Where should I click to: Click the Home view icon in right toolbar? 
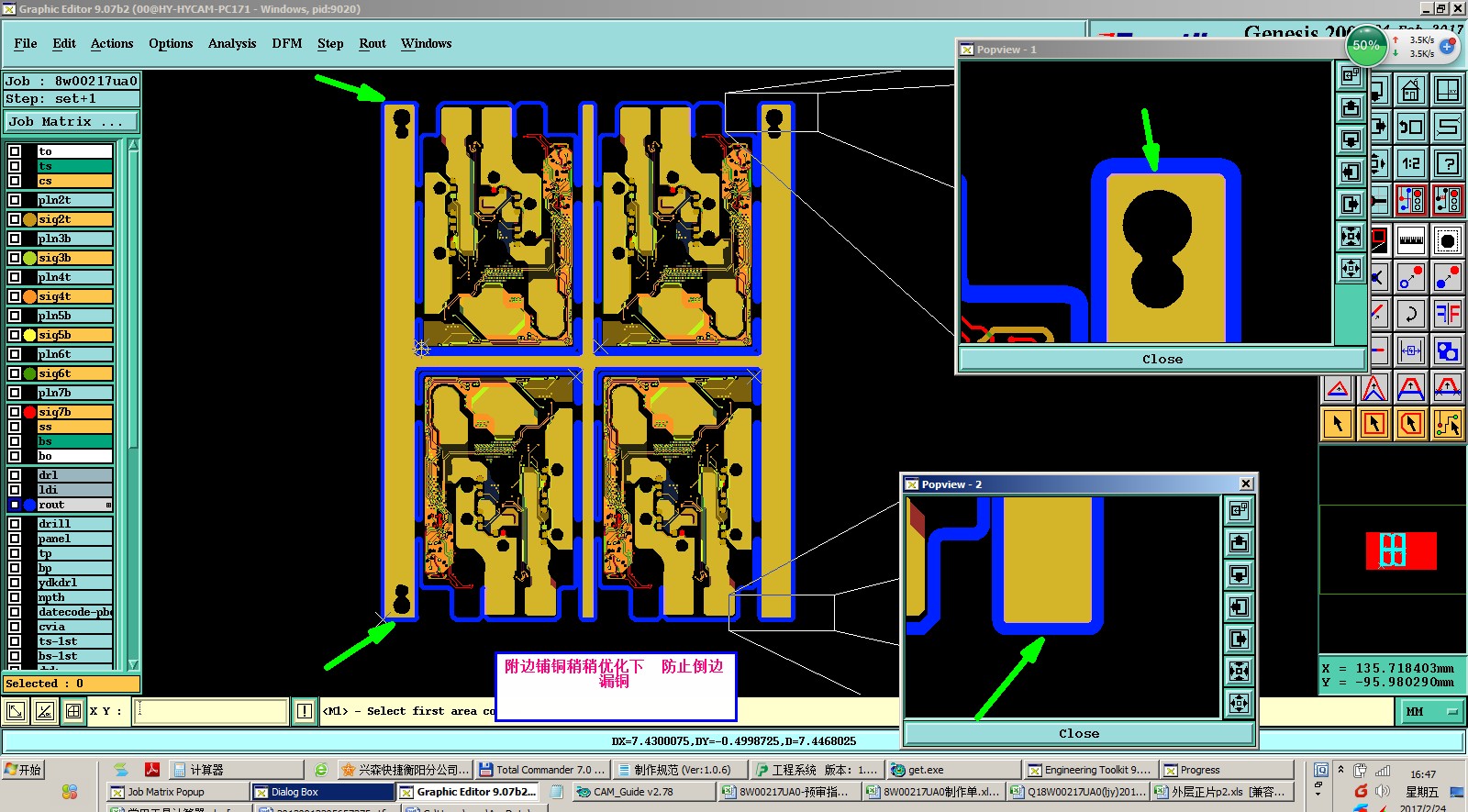(1410, 90)
